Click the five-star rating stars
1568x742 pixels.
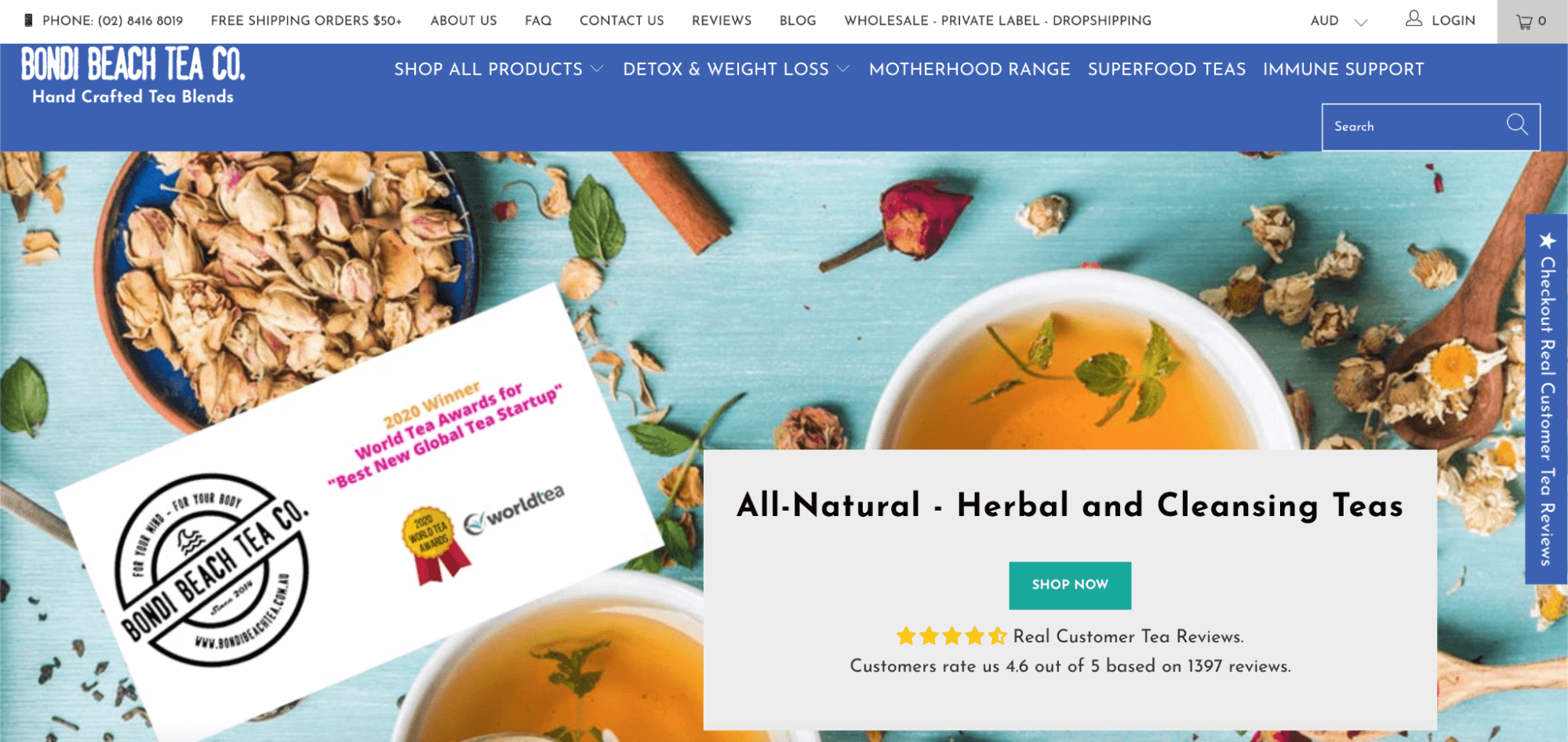951,636
